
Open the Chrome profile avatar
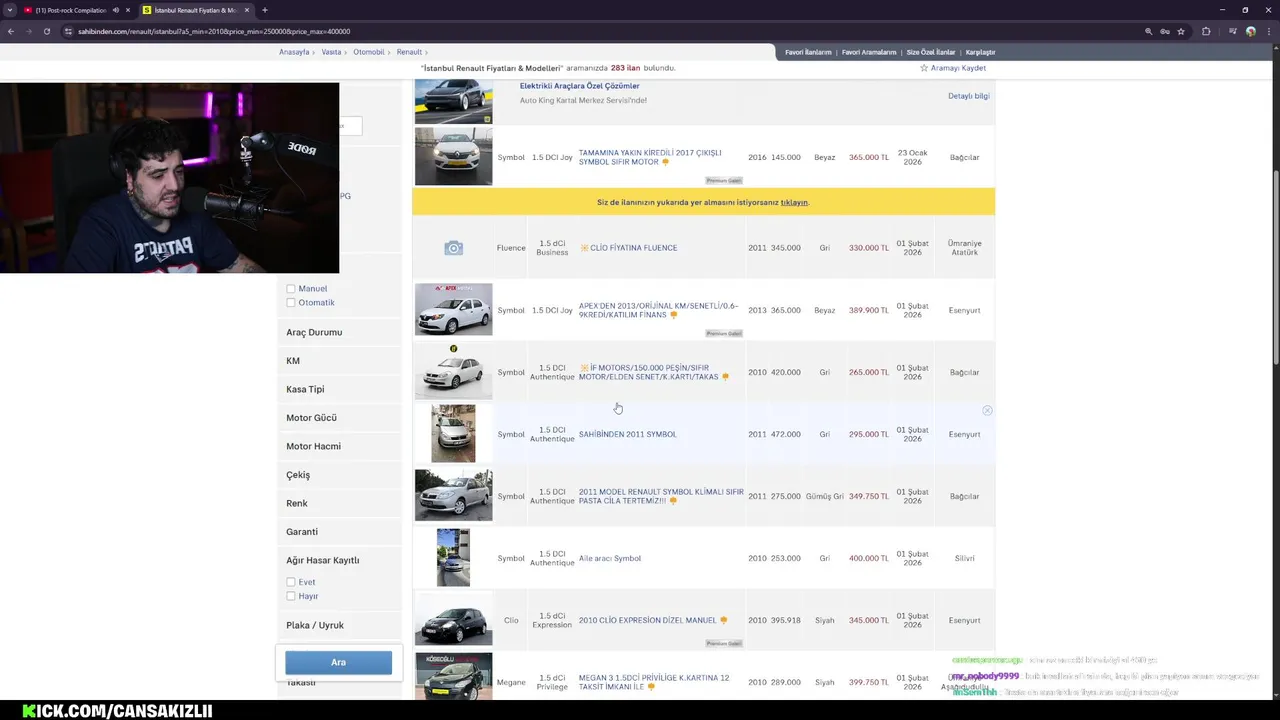[1251, 31]
